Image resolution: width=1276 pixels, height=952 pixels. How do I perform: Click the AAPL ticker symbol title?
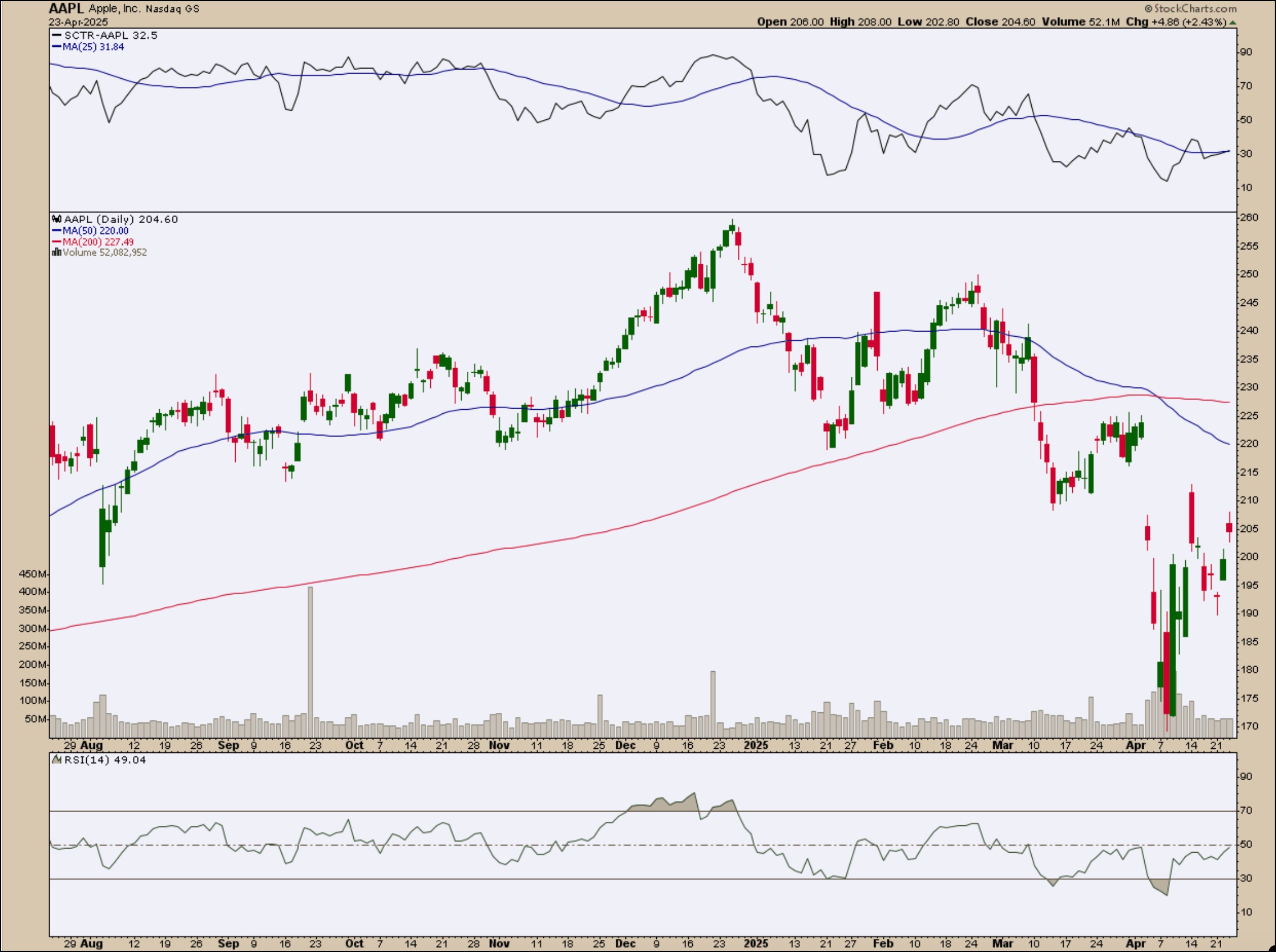[x=66, y=8]
